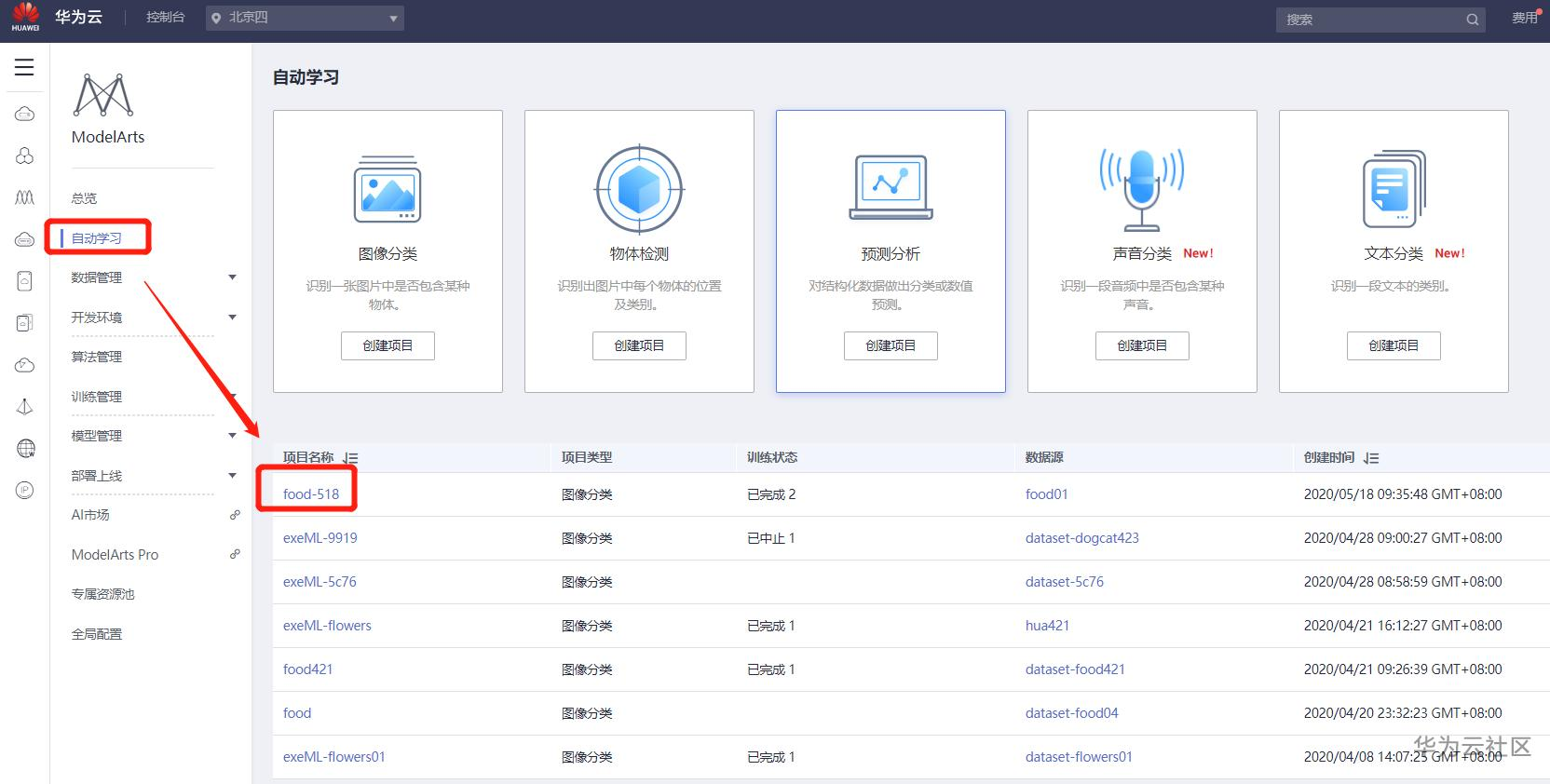Click the 已完成 2 training status
This screenshot has height=784, width=1550.
coord(771,494)
